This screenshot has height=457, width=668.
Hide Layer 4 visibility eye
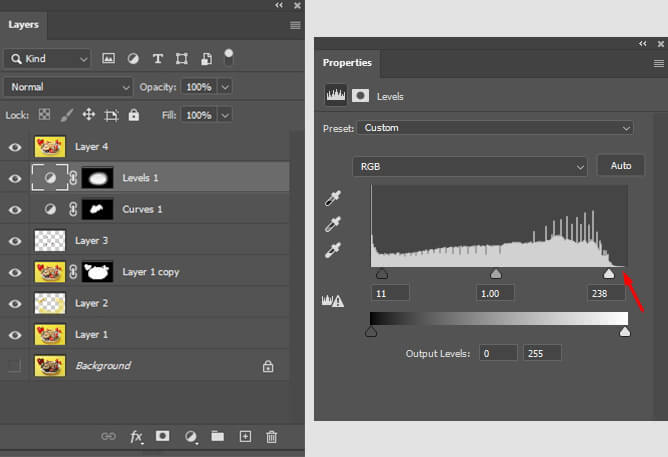(15, 147)
